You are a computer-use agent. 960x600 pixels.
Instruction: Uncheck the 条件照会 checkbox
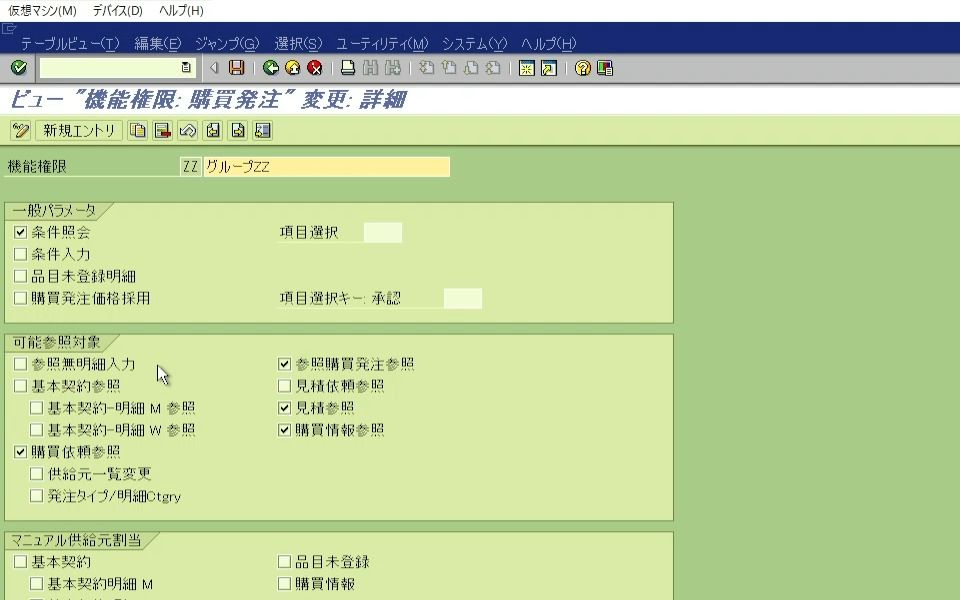click(x=20, y=232)
